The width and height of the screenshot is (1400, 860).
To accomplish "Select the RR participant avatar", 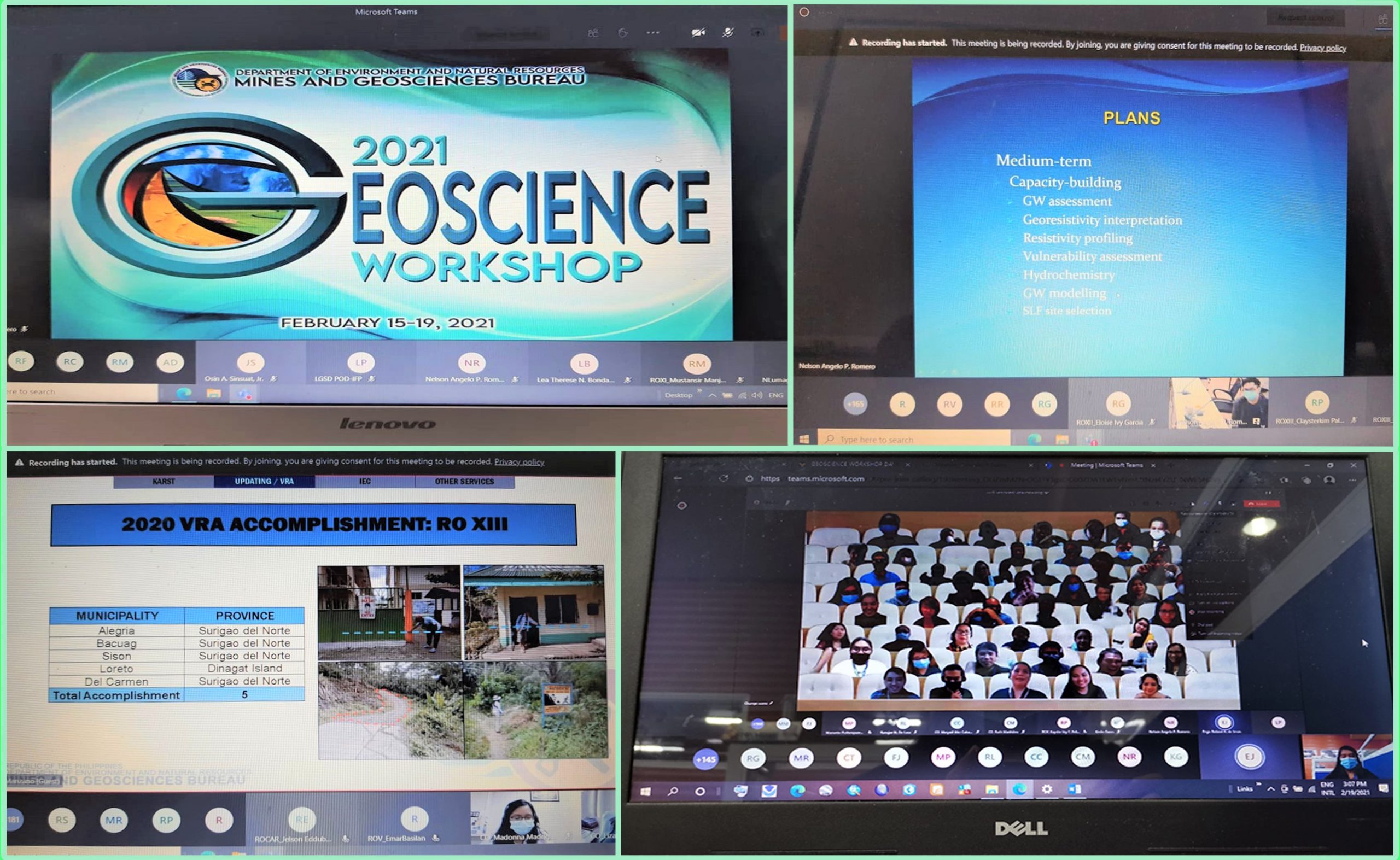I will [x=996, y=405].
